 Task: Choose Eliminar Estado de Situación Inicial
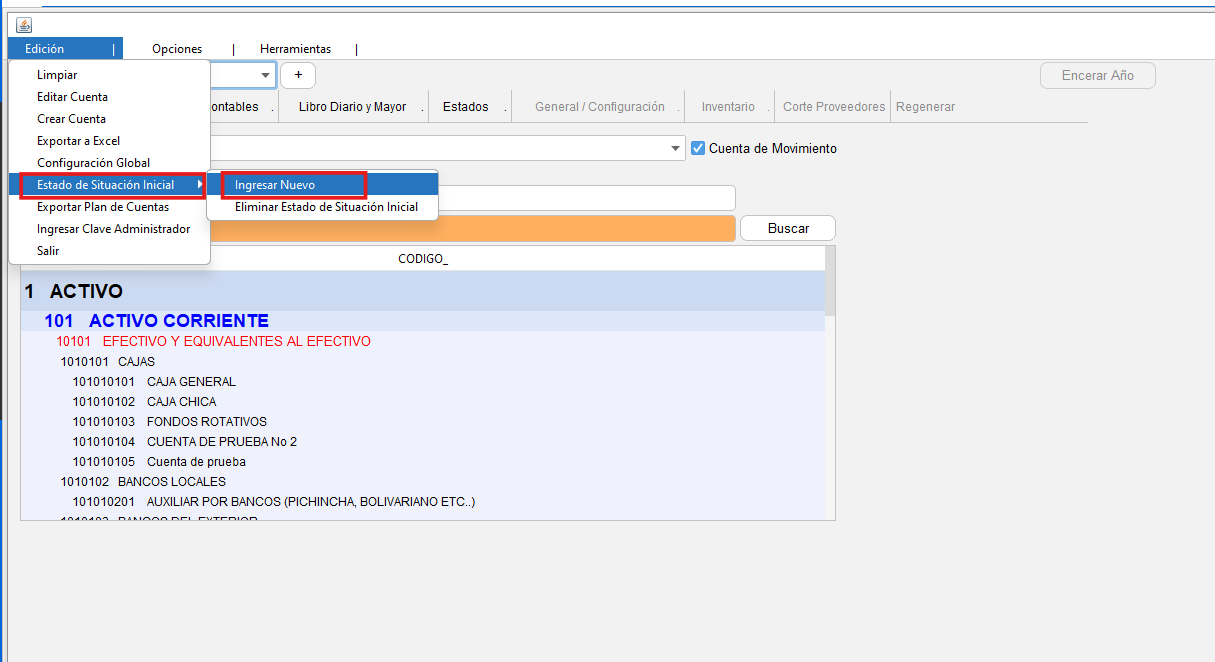coord(326,207)
